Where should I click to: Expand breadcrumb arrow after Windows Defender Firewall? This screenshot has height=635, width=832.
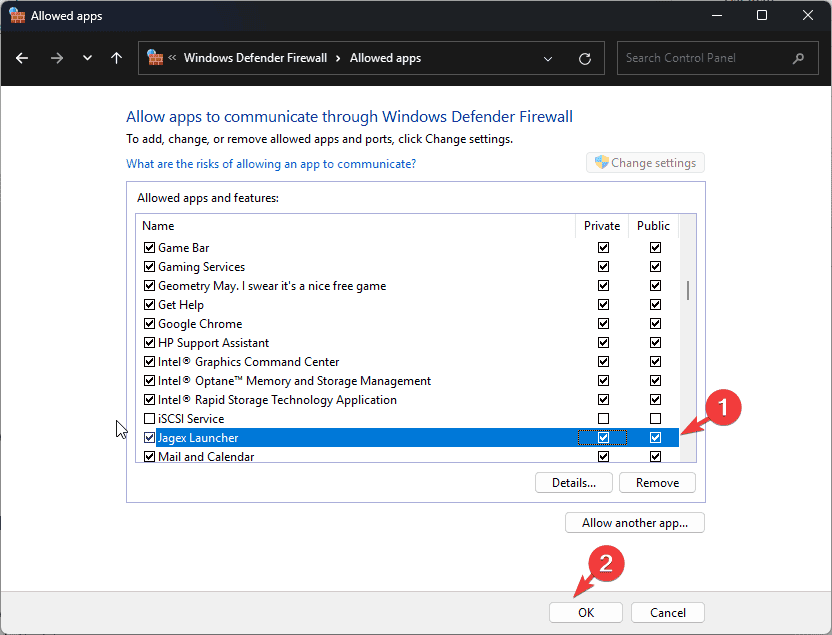338,58
